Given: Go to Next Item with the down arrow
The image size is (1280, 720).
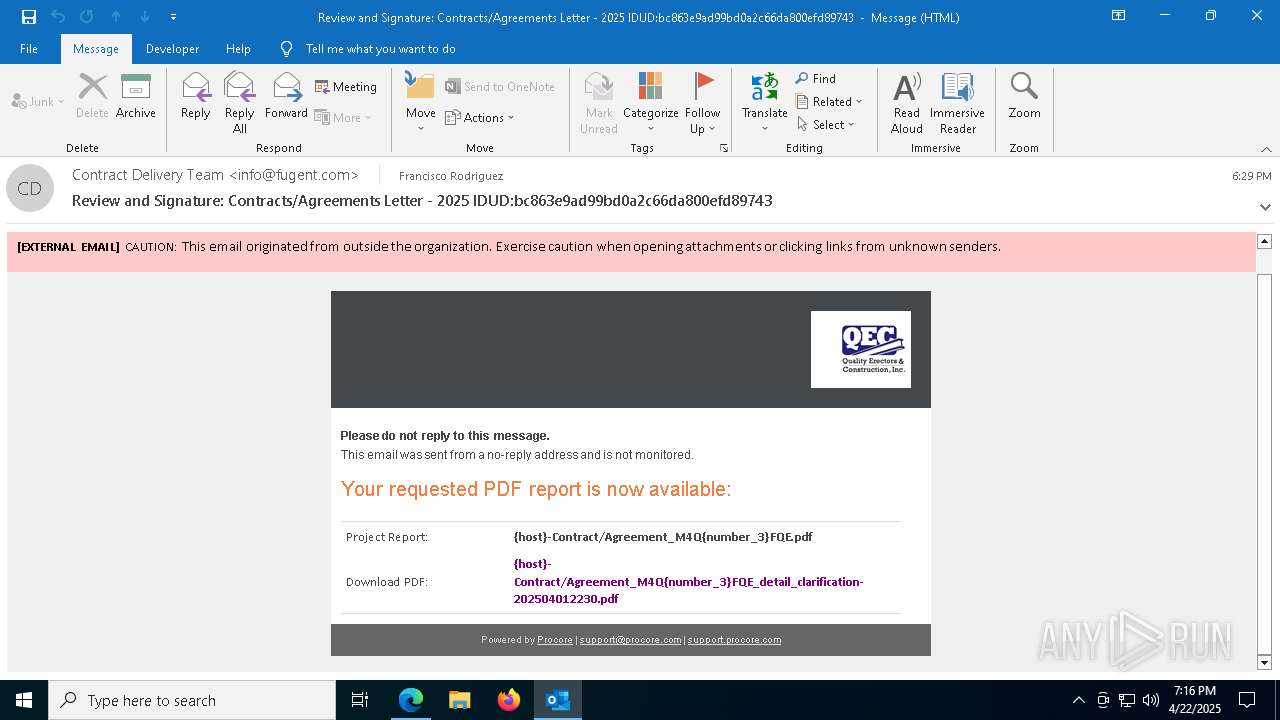Looking at the screenshot, I should (x=145, y=16).
